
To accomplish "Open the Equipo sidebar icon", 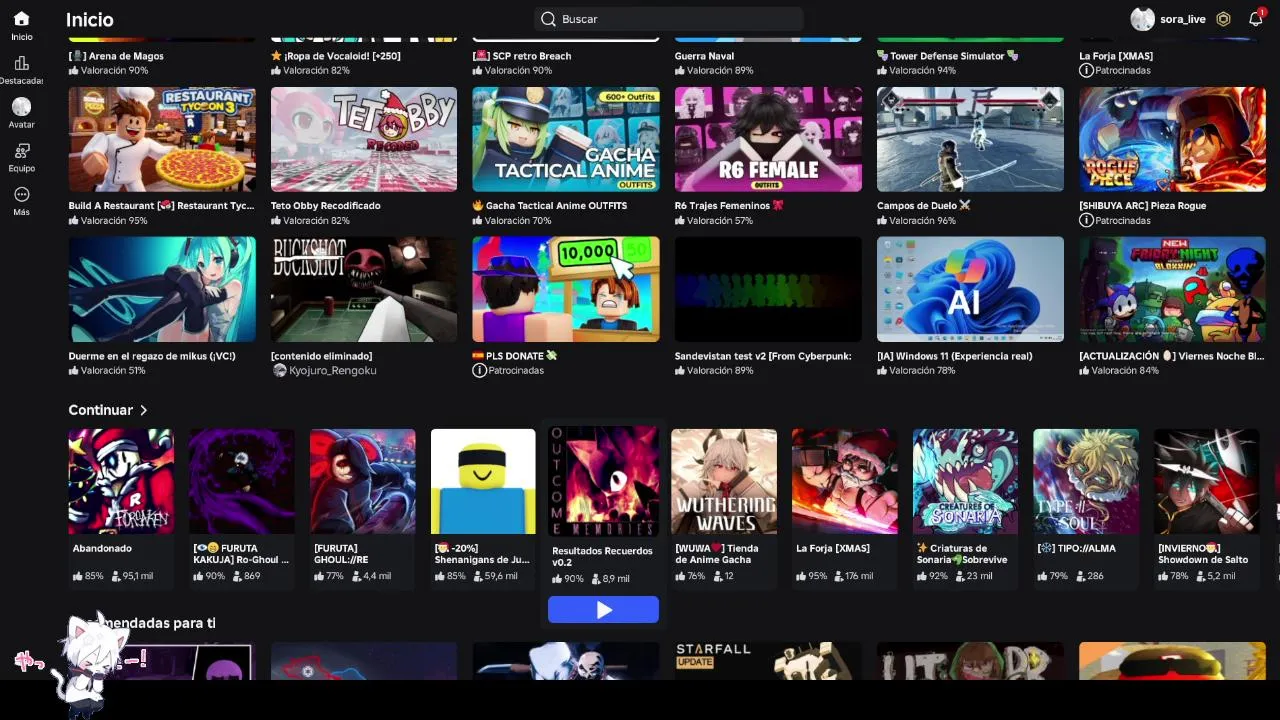I will 21,150.
